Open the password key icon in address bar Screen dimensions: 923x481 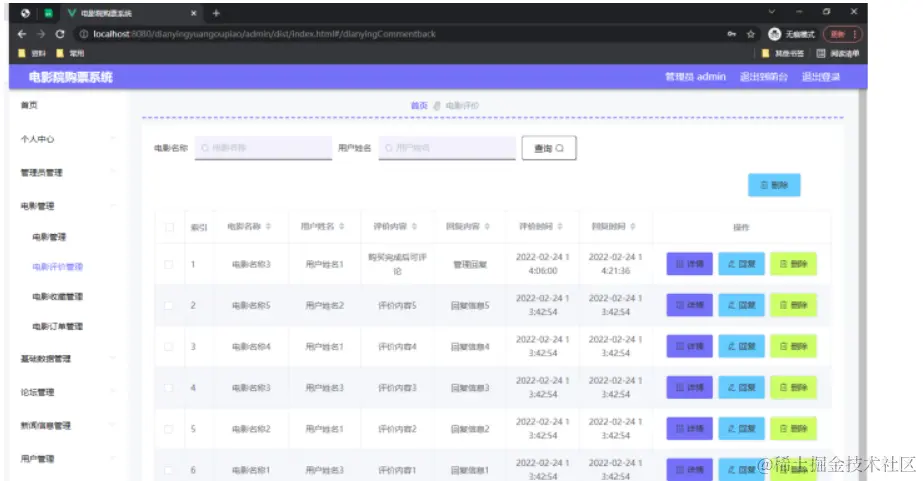[x=732, y=34]
